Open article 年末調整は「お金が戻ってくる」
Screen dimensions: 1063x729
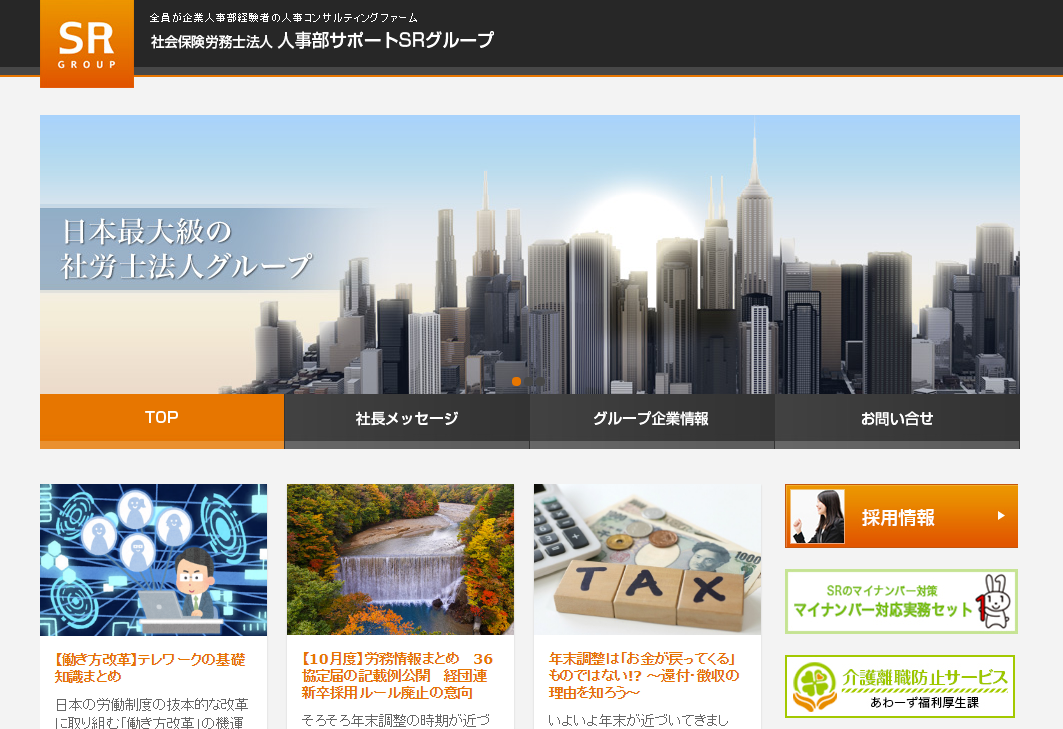click(643, 675)
